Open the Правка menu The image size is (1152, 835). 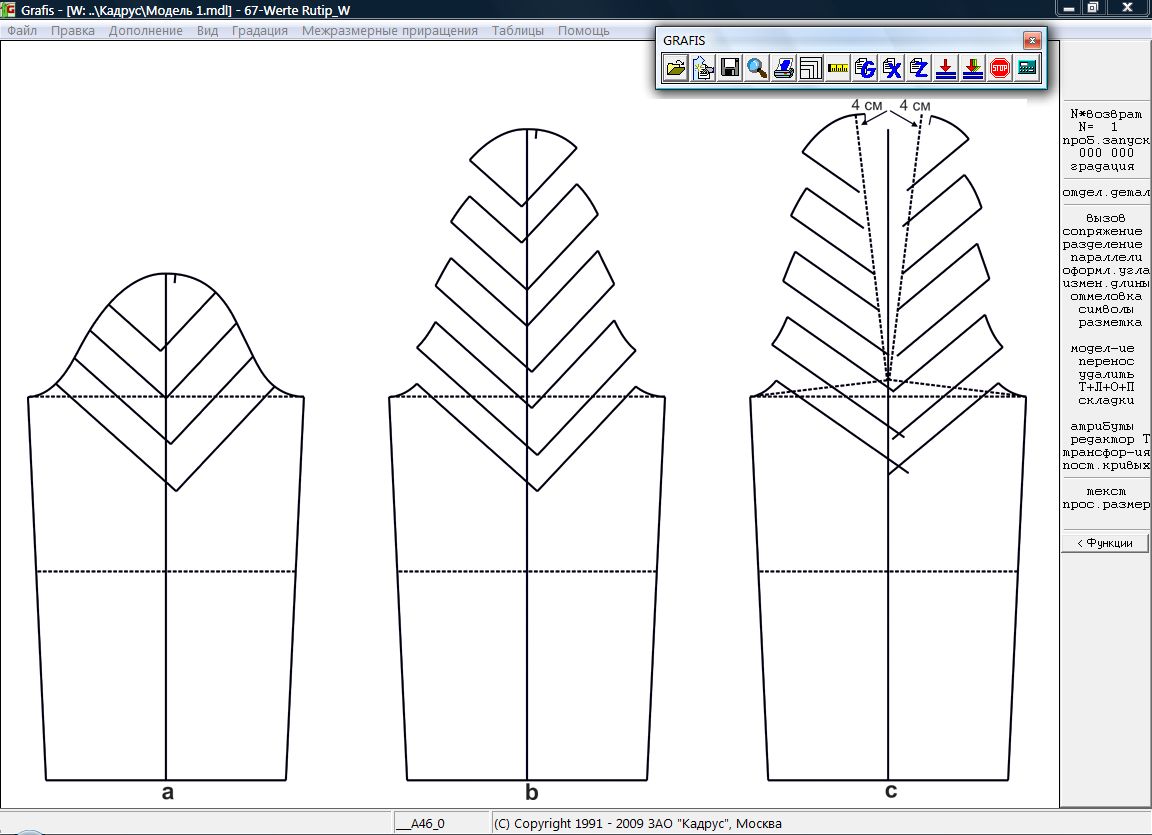coord(73,31)
